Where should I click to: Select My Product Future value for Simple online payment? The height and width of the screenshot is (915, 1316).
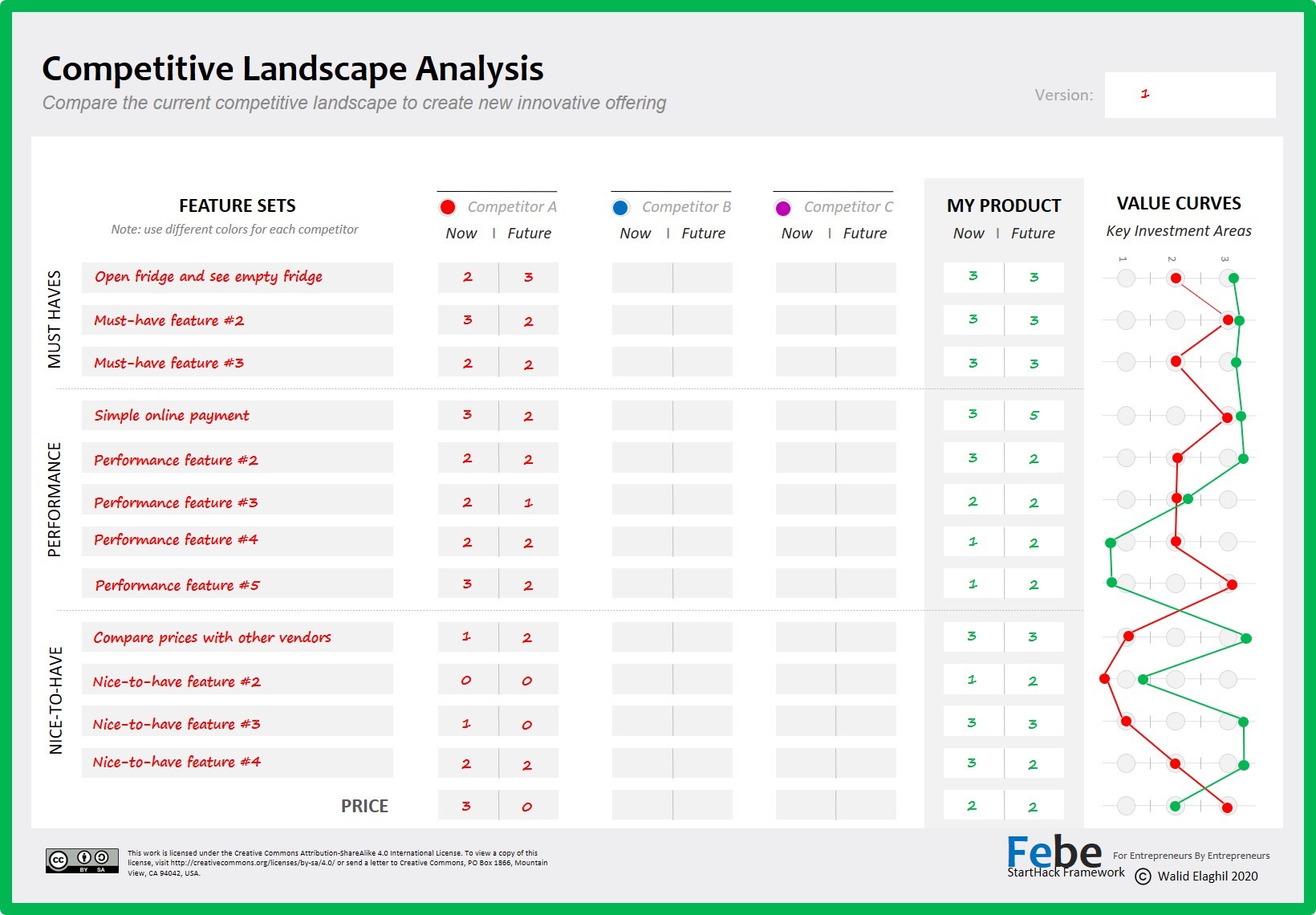(1034, 415)
